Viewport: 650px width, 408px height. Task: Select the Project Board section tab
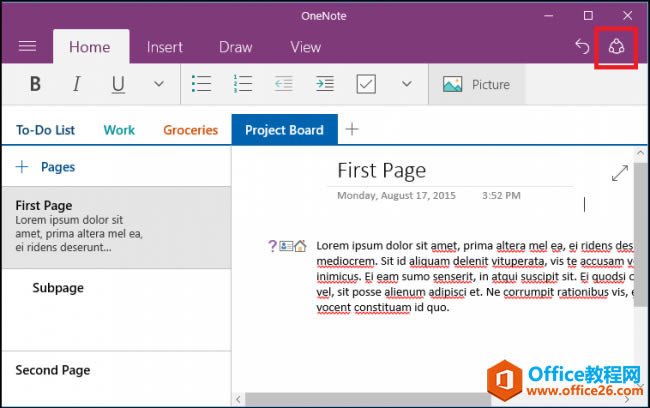tap(284, 129)
